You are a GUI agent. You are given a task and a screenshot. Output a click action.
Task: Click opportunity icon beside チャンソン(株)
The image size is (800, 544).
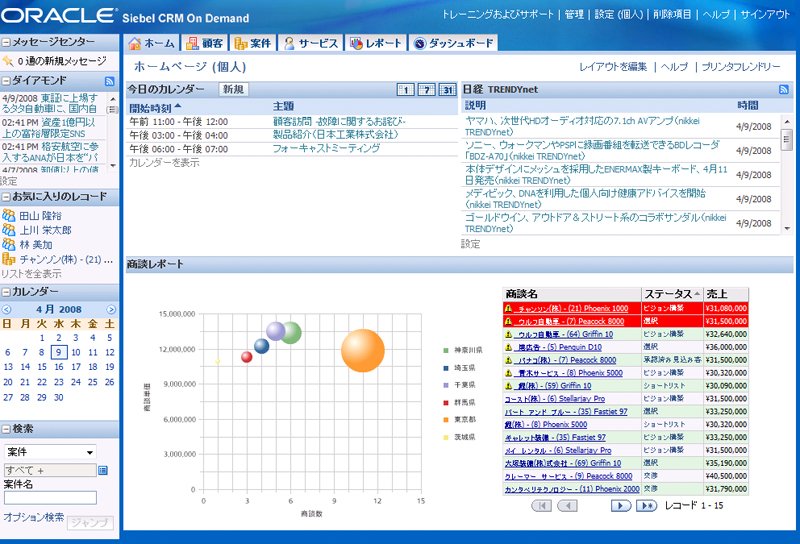point(9,259)
